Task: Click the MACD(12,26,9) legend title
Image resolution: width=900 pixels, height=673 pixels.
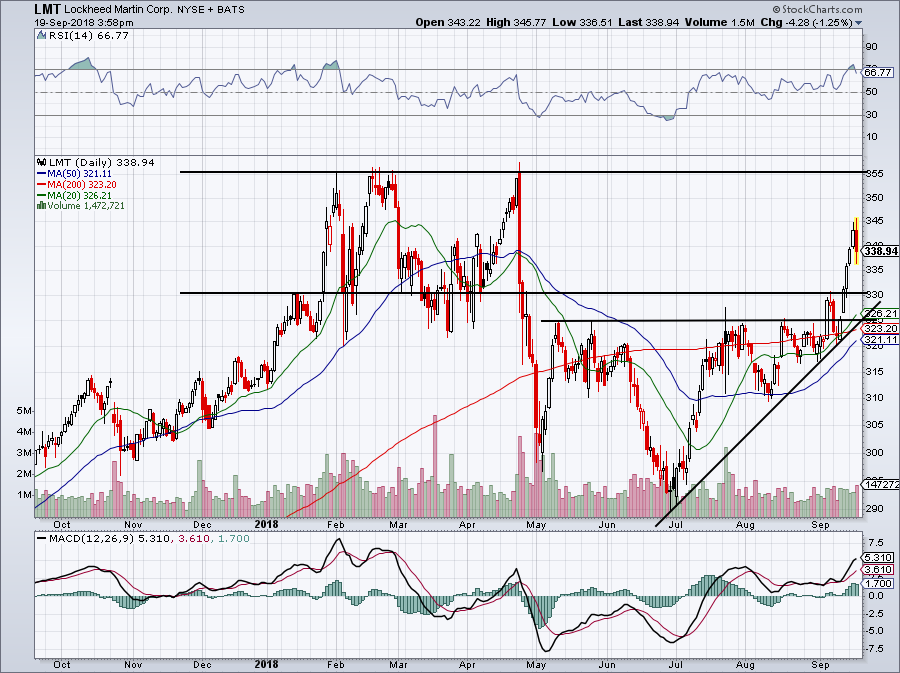Action: [x=94, y=539]
